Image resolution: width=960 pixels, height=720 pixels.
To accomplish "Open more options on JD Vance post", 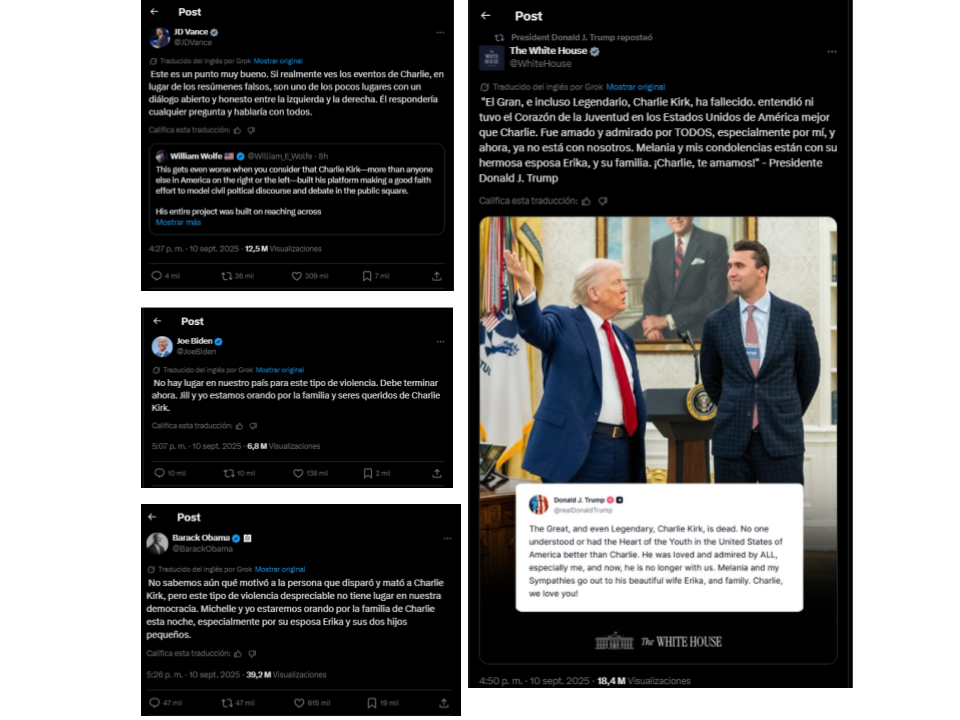I will (440, 32).
